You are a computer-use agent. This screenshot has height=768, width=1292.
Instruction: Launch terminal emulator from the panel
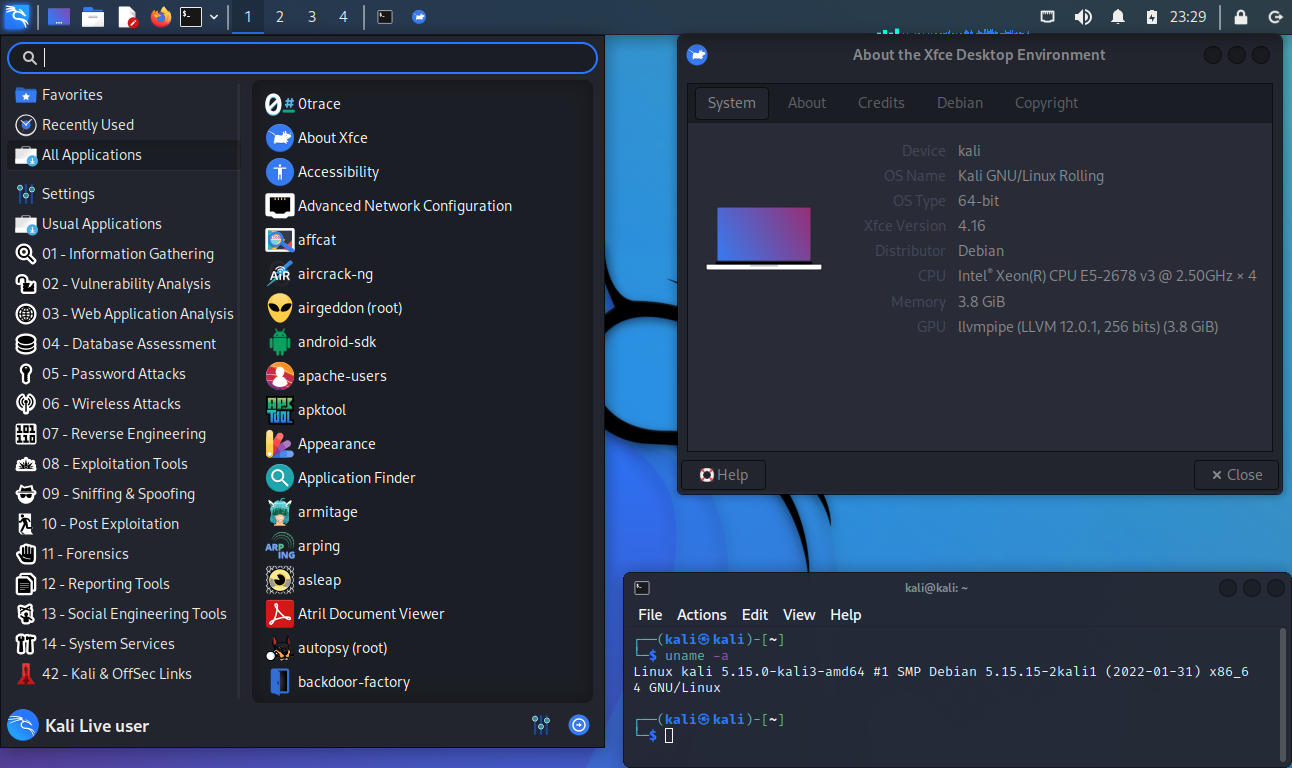click(x=191, y=16)
